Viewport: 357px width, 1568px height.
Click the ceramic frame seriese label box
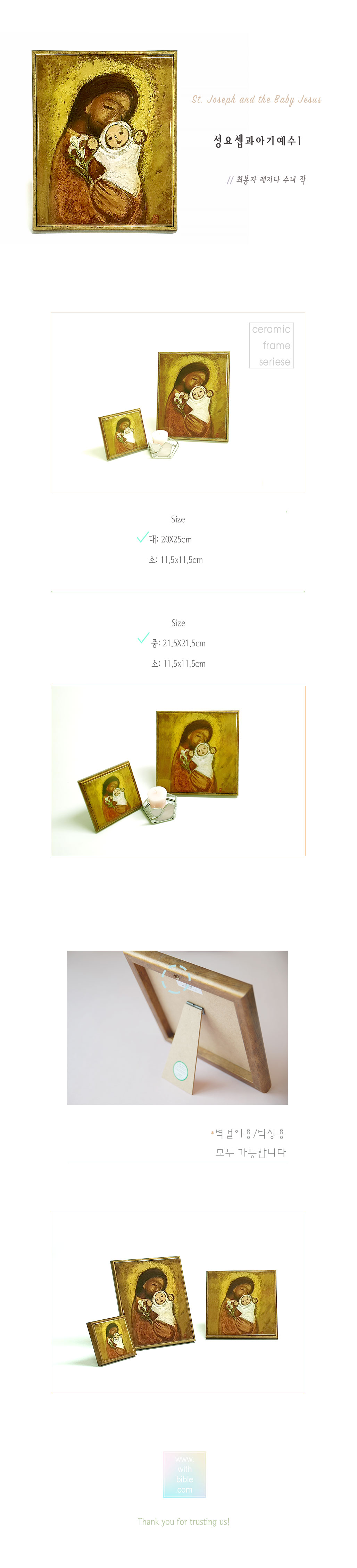coord(272,345)
